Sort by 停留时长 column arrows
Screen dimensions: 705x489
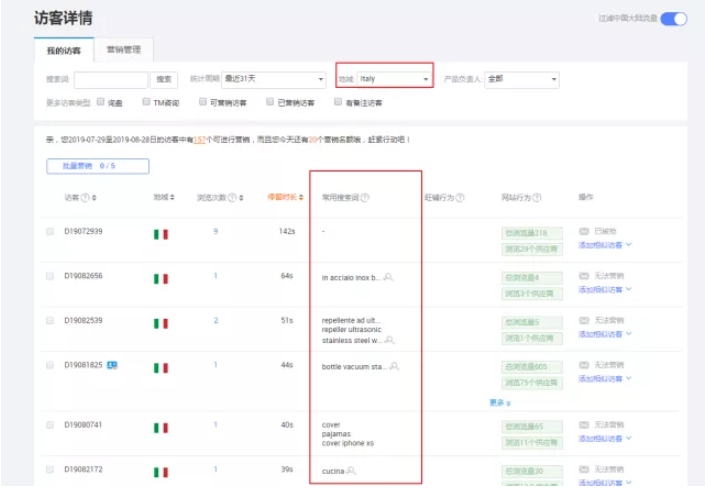[302, 198]
